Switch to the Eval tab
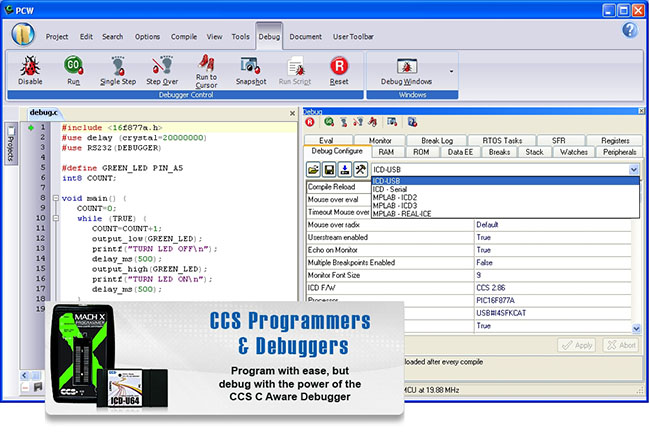650x435 pixels. pos(326,140)
